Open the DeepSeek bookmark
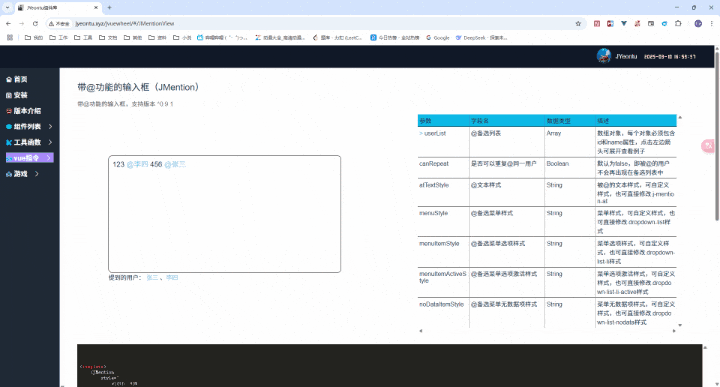 [481, 38]
